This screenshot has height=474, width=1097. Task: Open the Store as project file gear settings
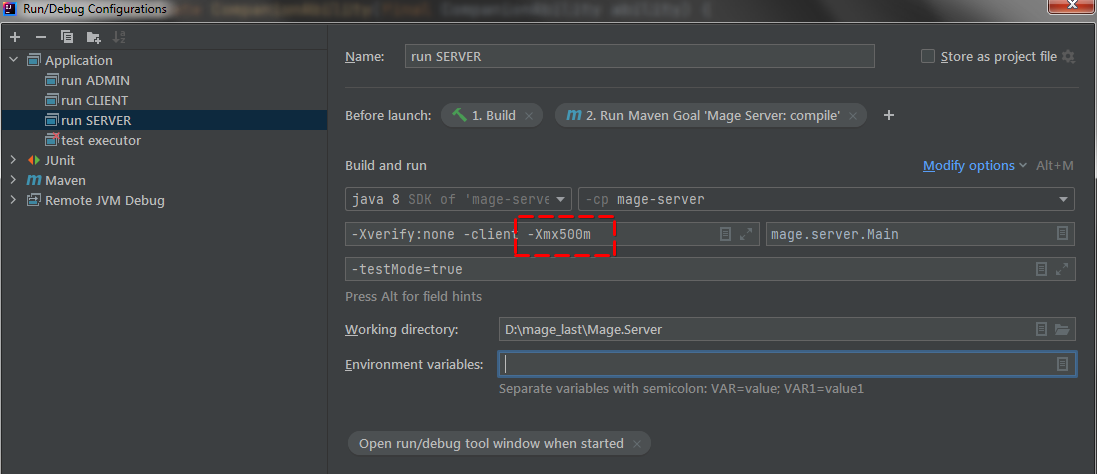coord(1068,57)
